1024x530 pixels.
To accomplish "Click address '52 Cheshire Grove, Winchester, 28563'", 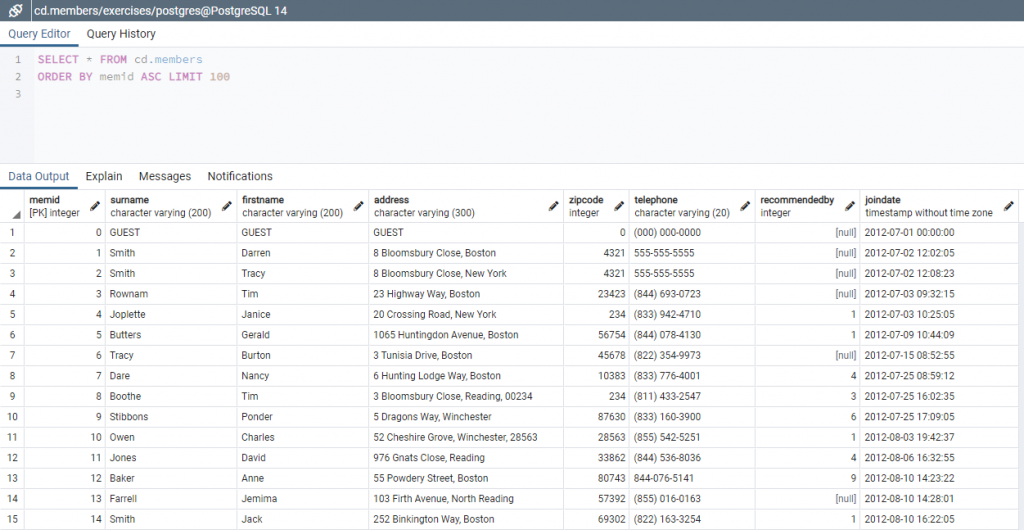I will pyautogui.click(x=466, y=437).
